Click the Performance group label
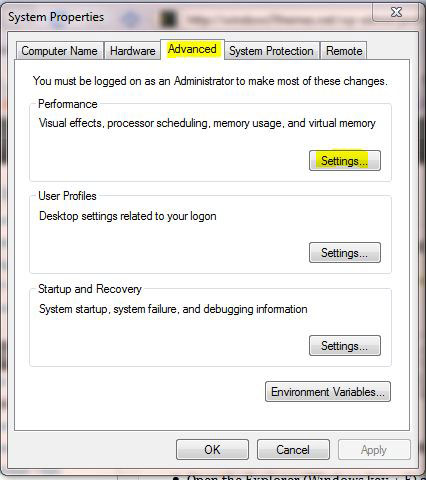The image size is (426, 480). [68, 104]
